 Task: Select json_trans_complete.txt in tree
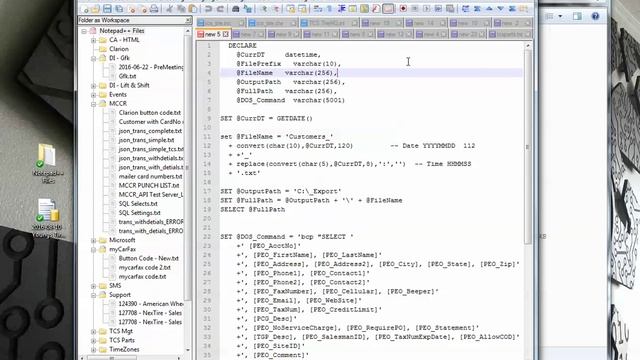[150, 131]
